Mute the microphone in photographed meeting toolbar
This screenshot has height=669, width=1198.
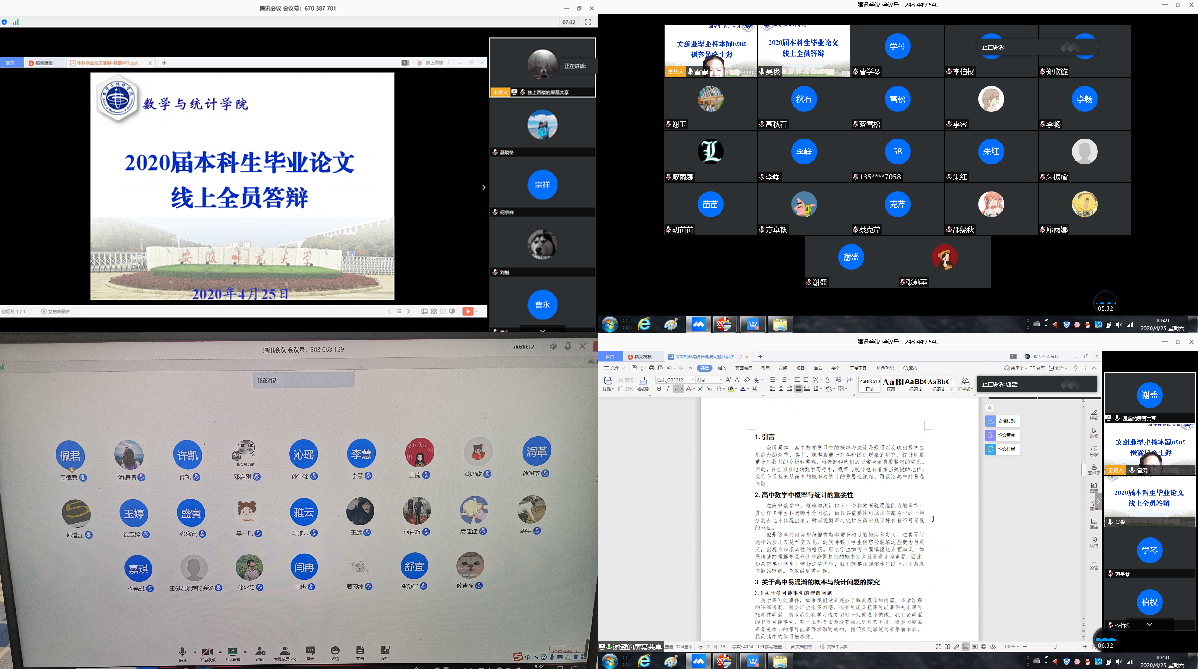pyautogui.click(x=183, y=652)
